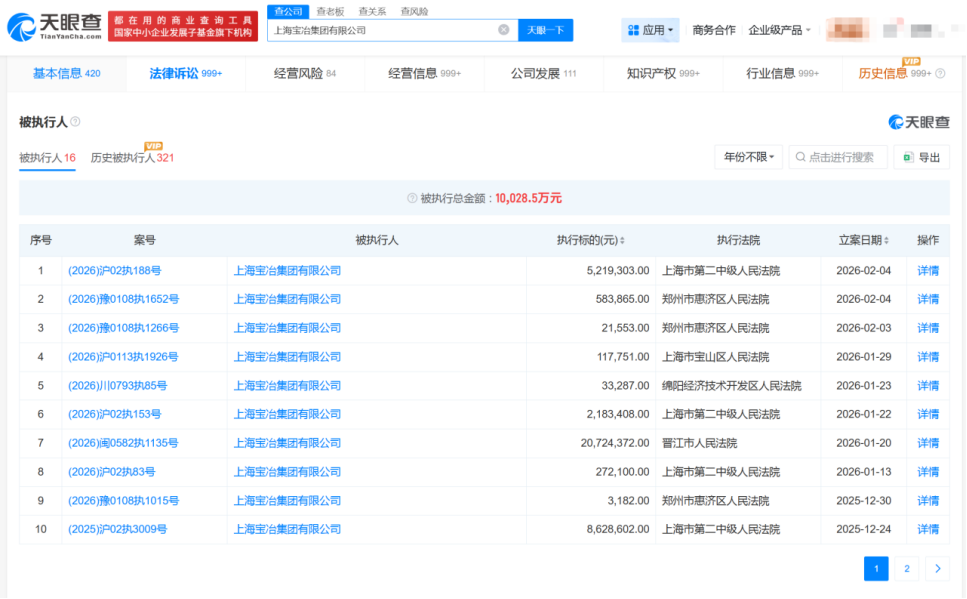Click the 天眼一下 search button
The width and height of the screenshot is (967, 599).
click(x=545, y=30)
